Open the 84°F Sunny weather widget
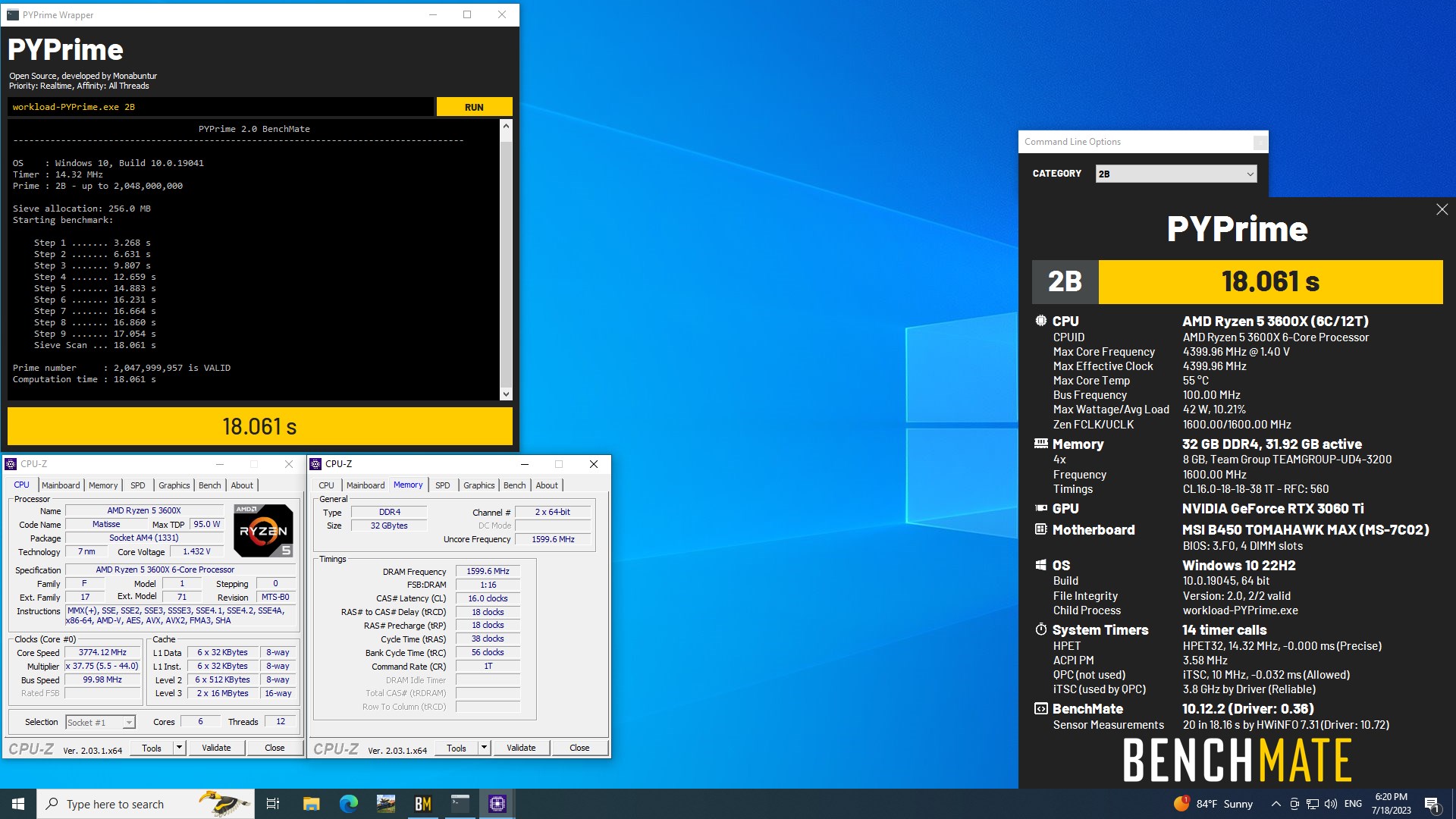The height and width of the screenshot is (819, 1456). [x=1213, y=804]
